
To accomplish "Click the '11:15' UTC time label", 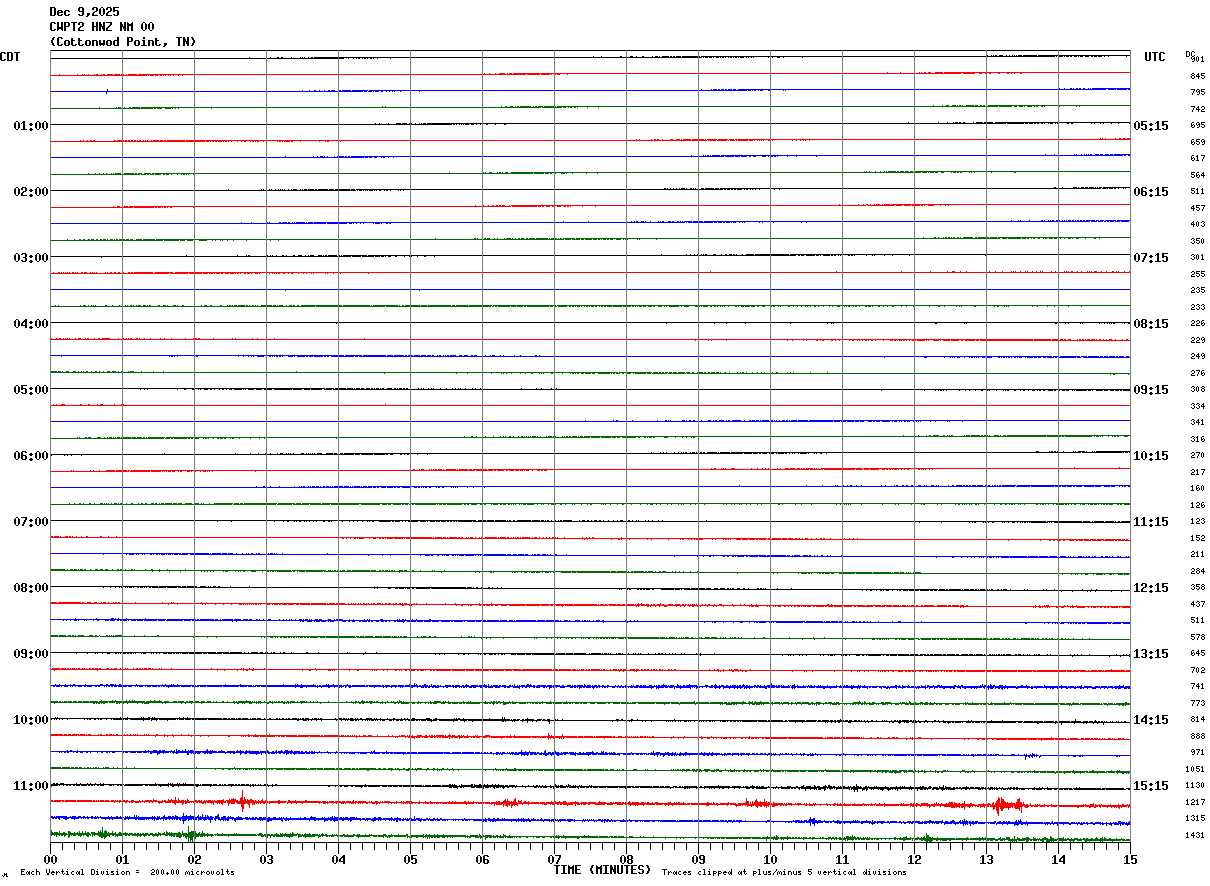I will tap(1151, 522).
